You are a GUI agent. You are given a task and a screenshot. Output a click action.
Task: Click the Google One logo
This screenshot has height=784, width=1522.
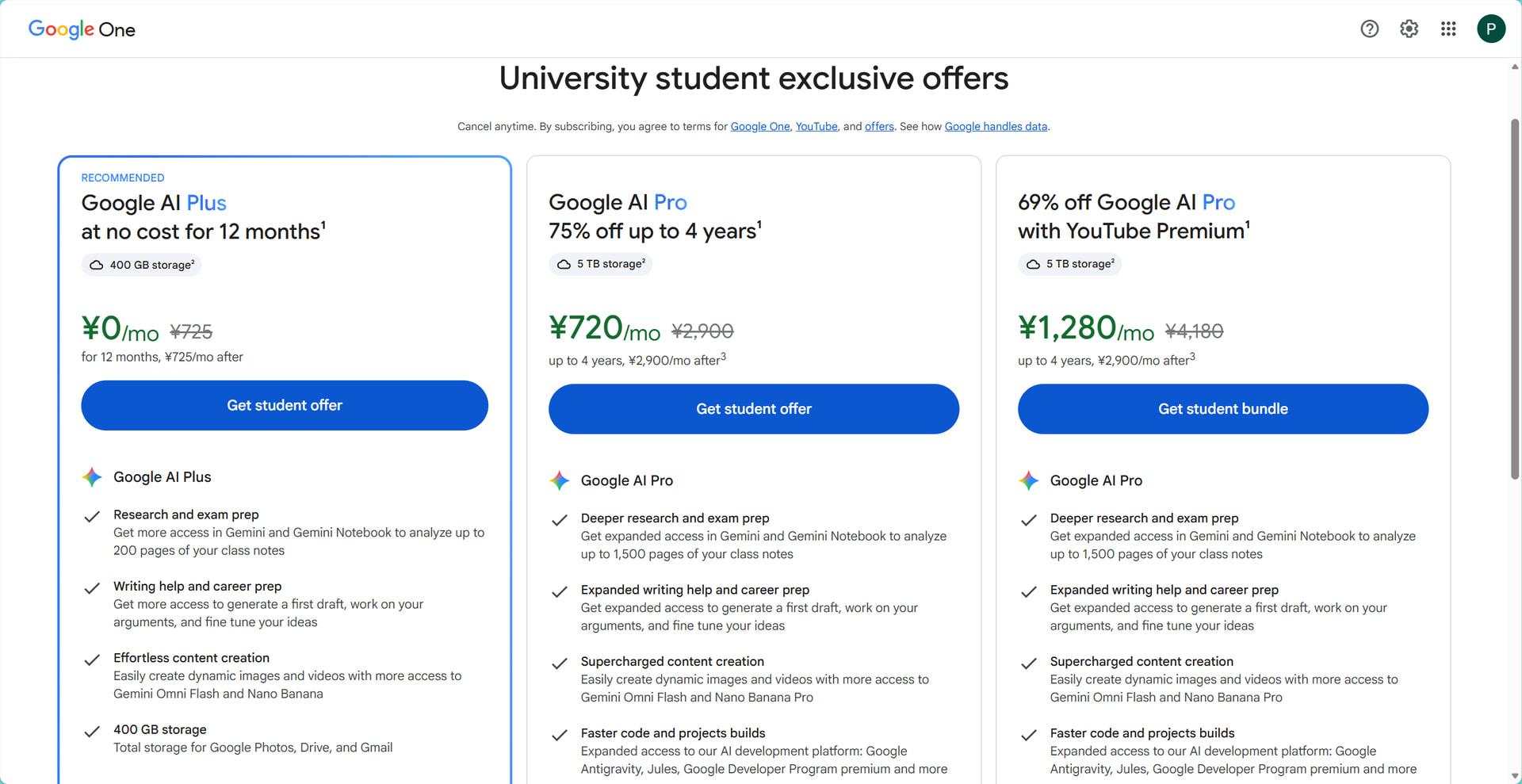(x=82, y=29)
